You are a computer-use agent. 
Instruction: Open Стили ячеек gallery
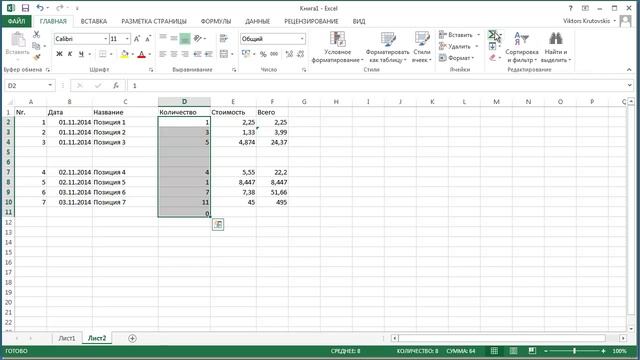pos(422,47)
